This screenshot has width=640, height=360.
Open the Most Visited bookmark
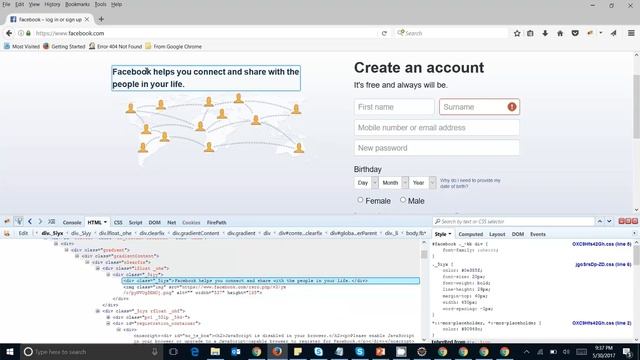coord(22,47)
